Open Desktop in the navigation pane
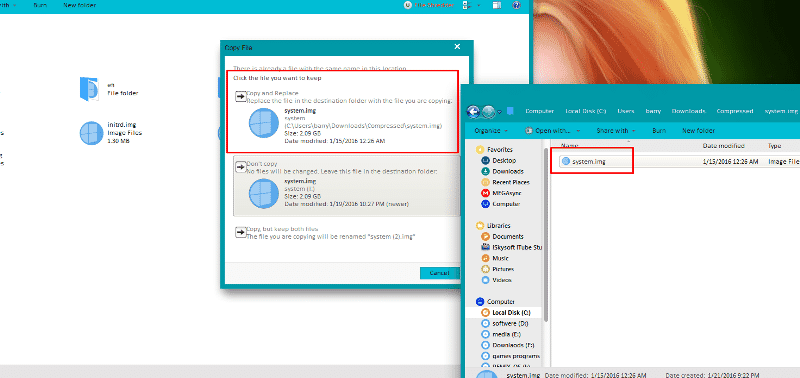This screenshot has width=800, height=378. [x=504, y=160]
